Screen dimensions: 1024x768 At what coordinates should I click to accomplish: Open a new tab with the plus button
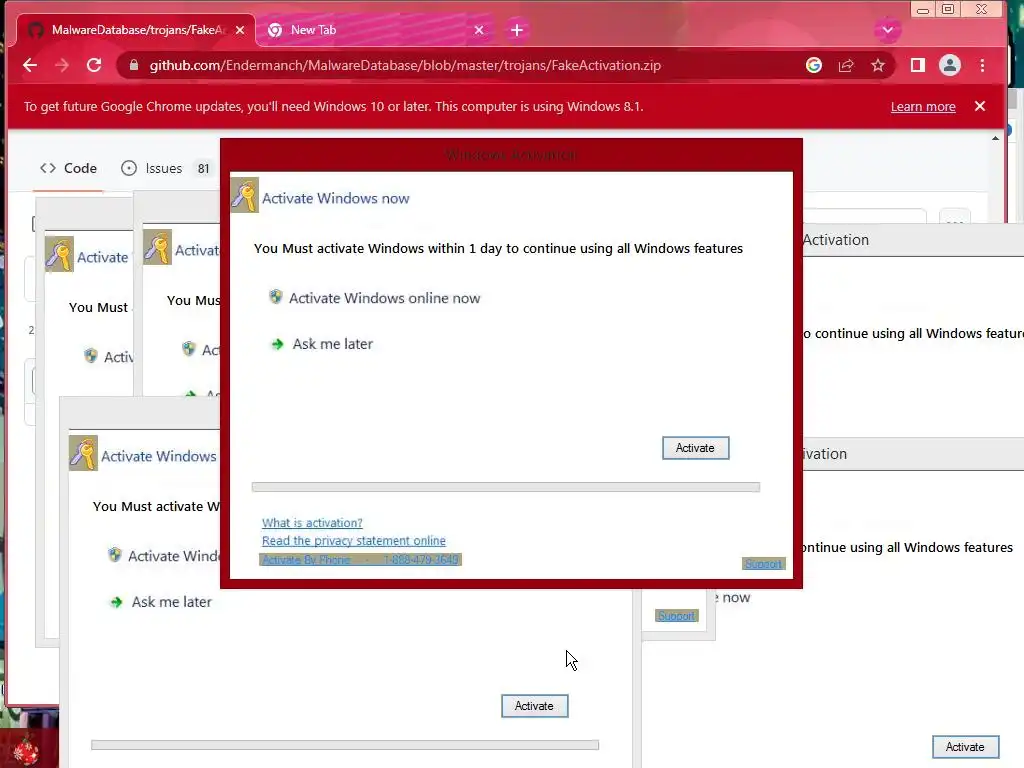(517, 30)
